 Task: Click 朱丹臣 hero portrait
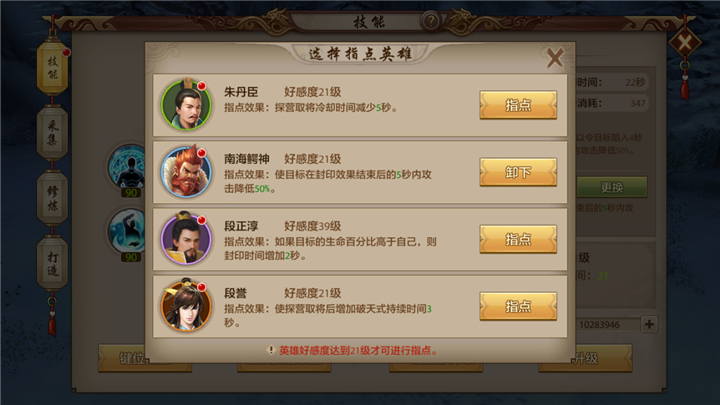click(186, 105)
